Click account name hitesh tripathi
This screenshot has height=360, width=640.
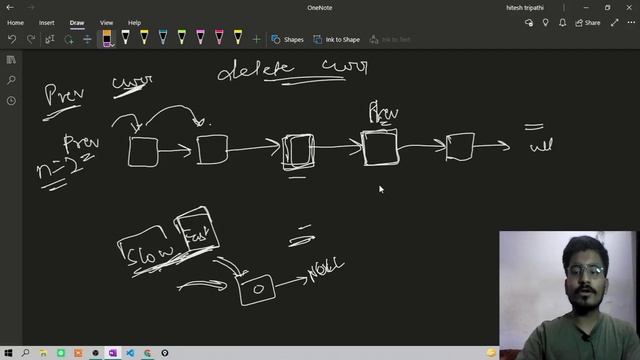(525, 8)
